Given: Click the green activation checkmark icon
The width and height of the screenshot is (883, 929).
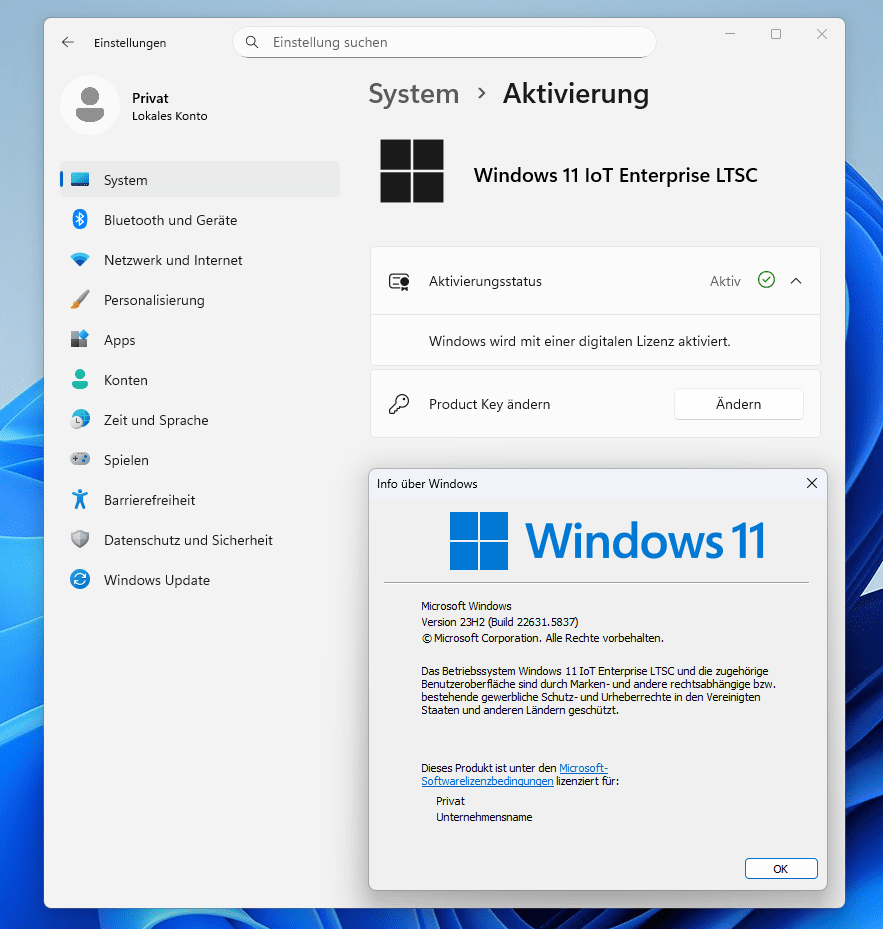Looking at the screenshot, I should pyautogui.click(x=766, y=280).
